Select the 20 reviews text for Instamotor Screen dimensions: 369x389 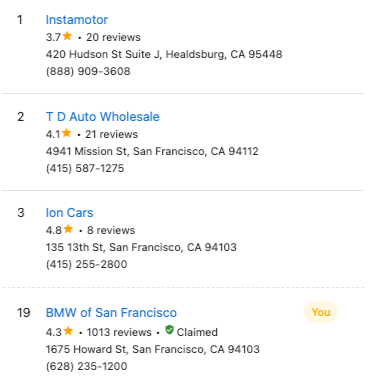click(x=113, y=37)
